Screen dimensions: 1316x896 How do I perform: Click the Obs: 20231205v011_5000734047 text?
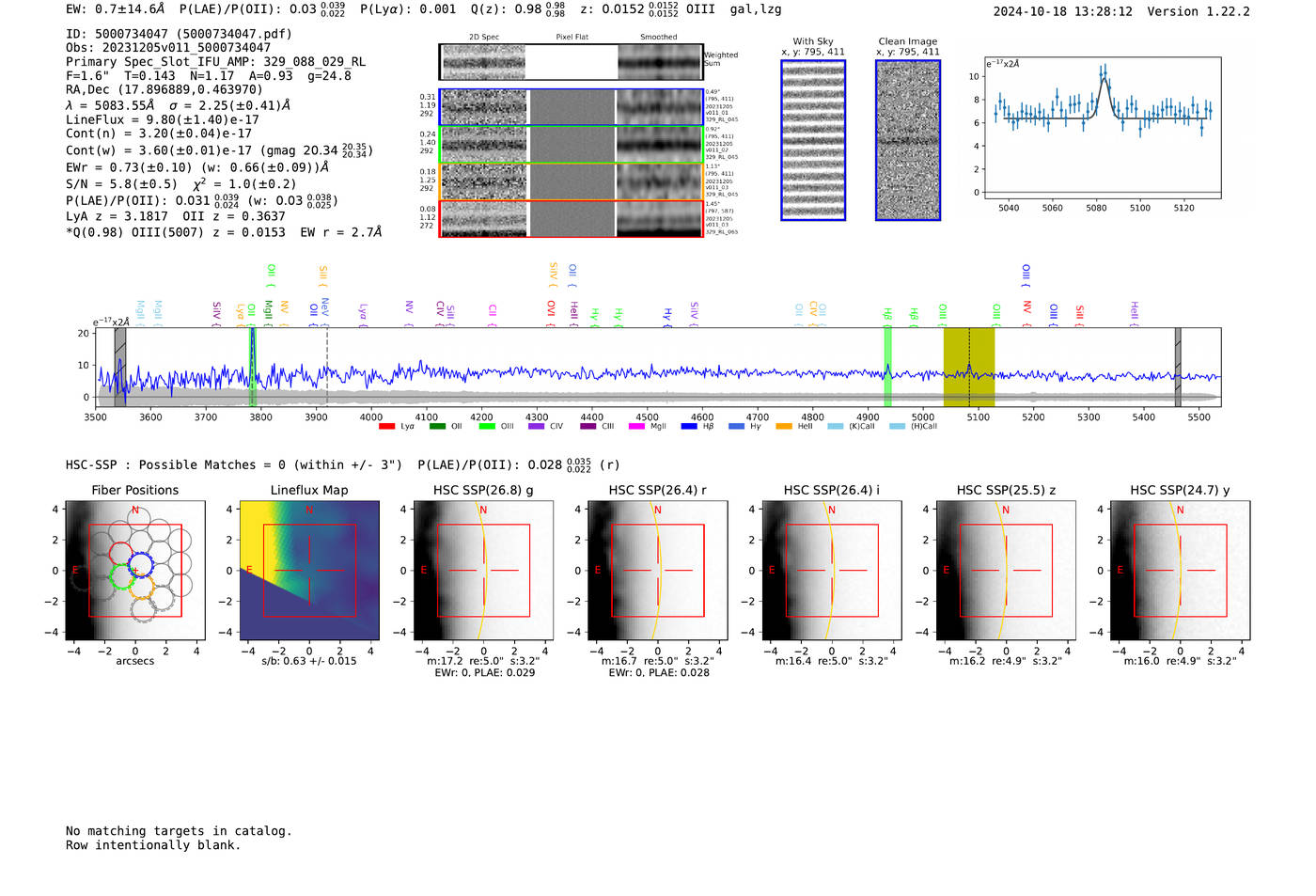click(168, 48)
